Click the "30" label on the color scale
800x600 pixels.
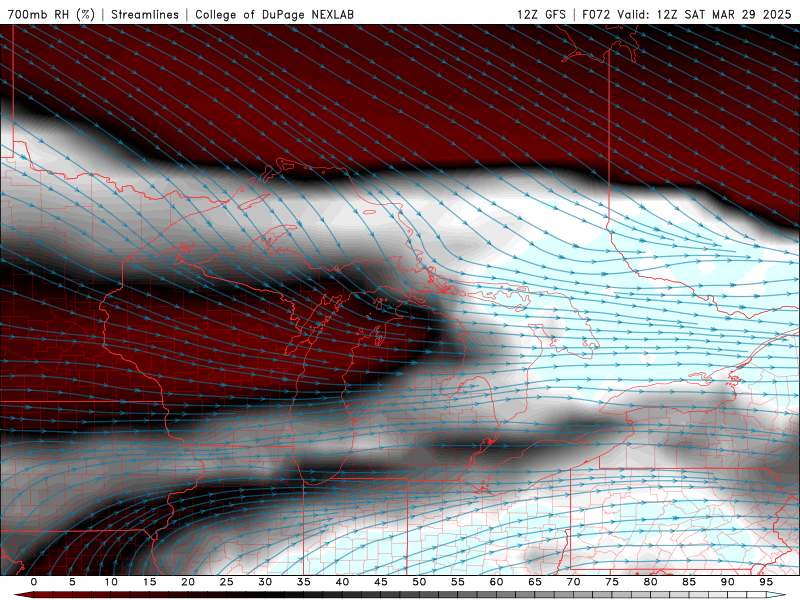(265, 582)
